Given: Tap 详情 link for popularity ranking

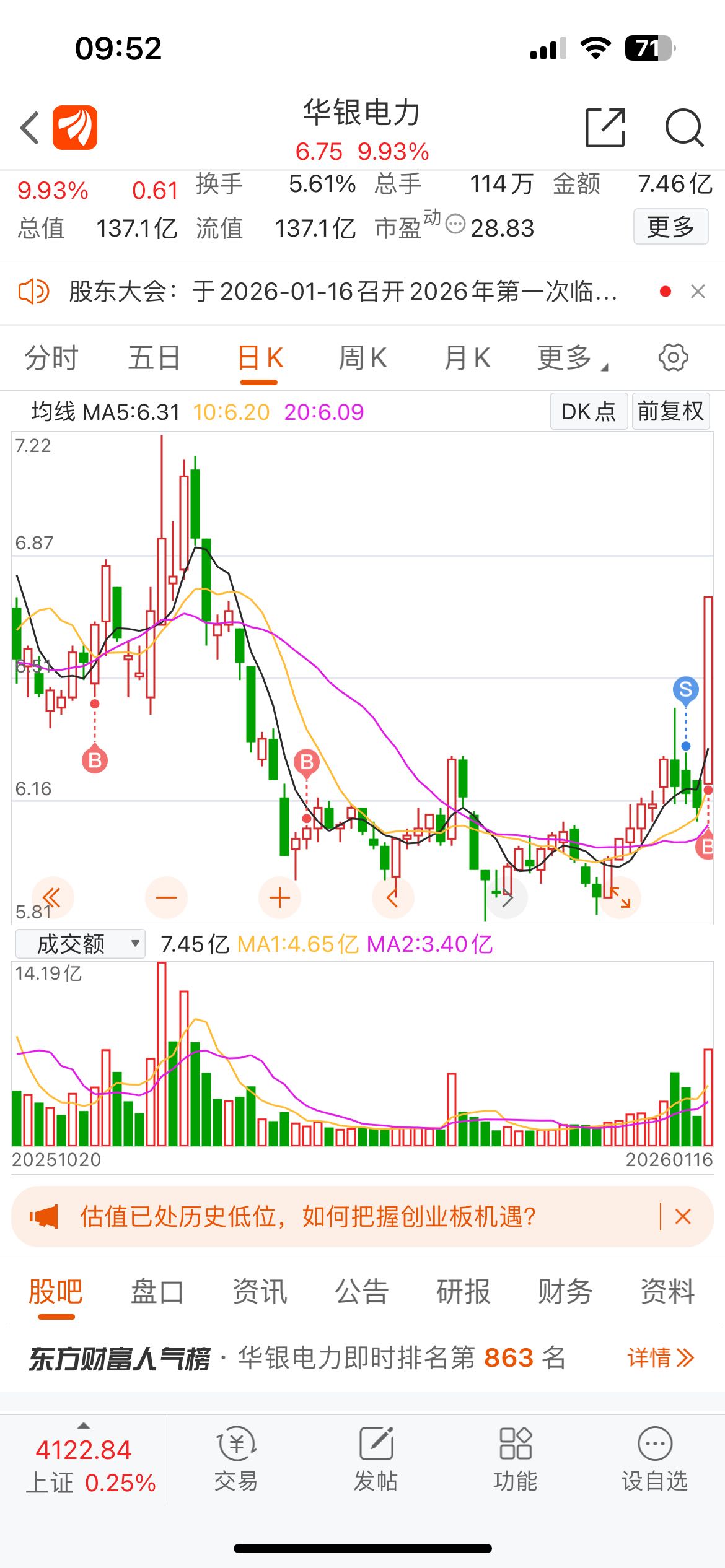Looking at the screenshot, I should (661, 1359).
